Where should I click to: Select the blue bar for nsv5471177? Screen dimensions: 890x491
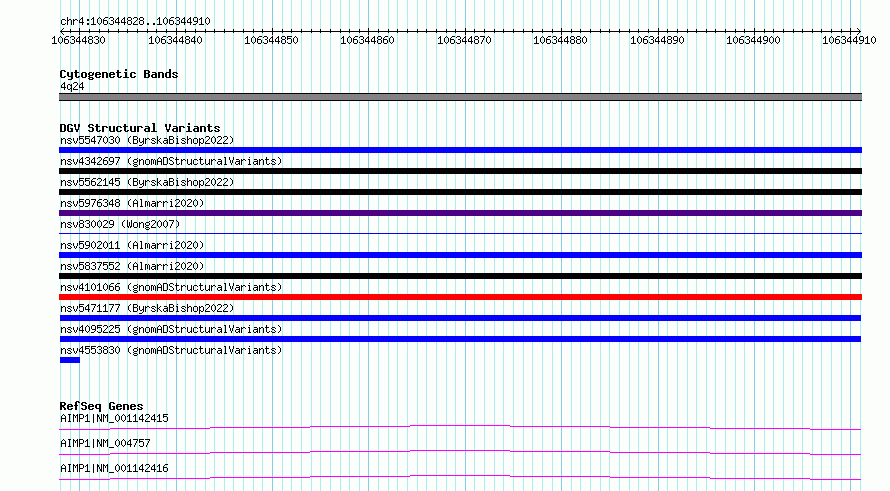tap(460, 318)
